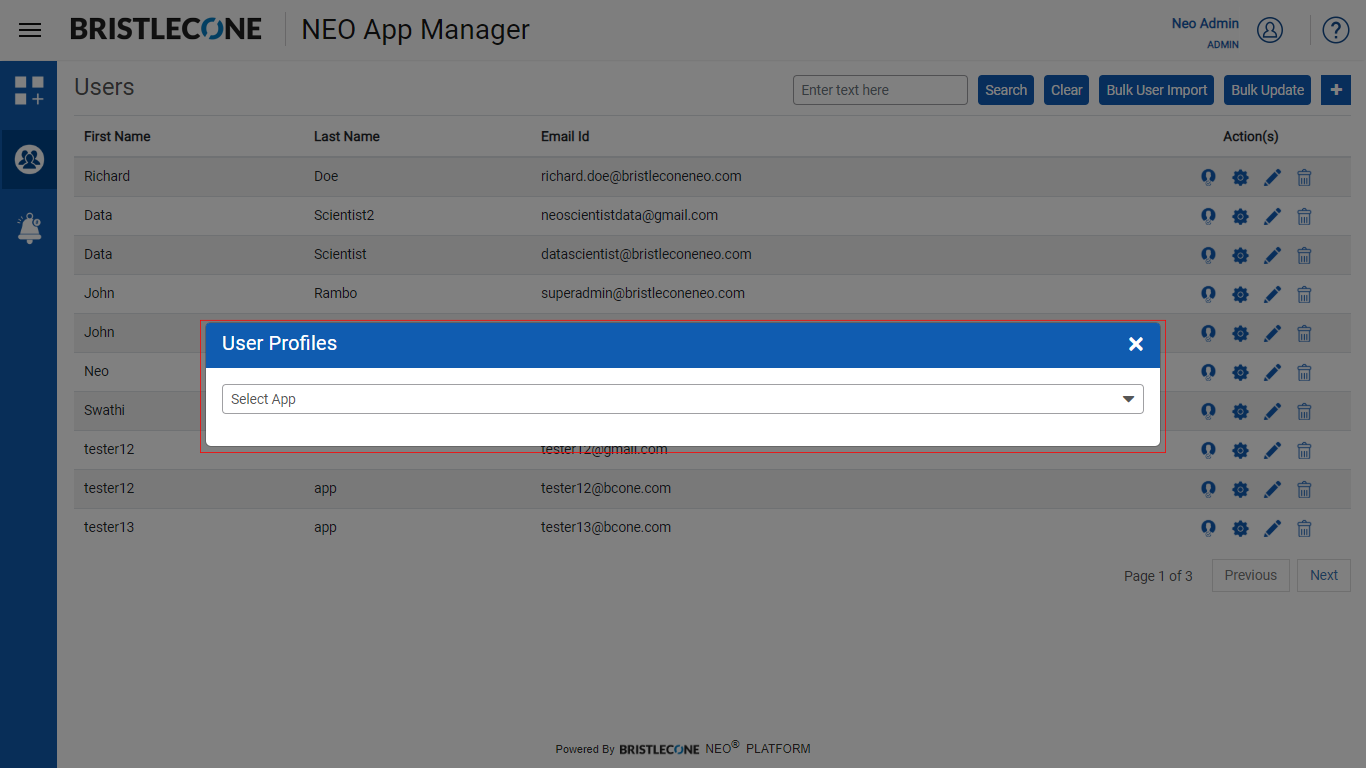Open profile icon for Swathi row
1366x768 pixels.
click(x=1208, y=411)
